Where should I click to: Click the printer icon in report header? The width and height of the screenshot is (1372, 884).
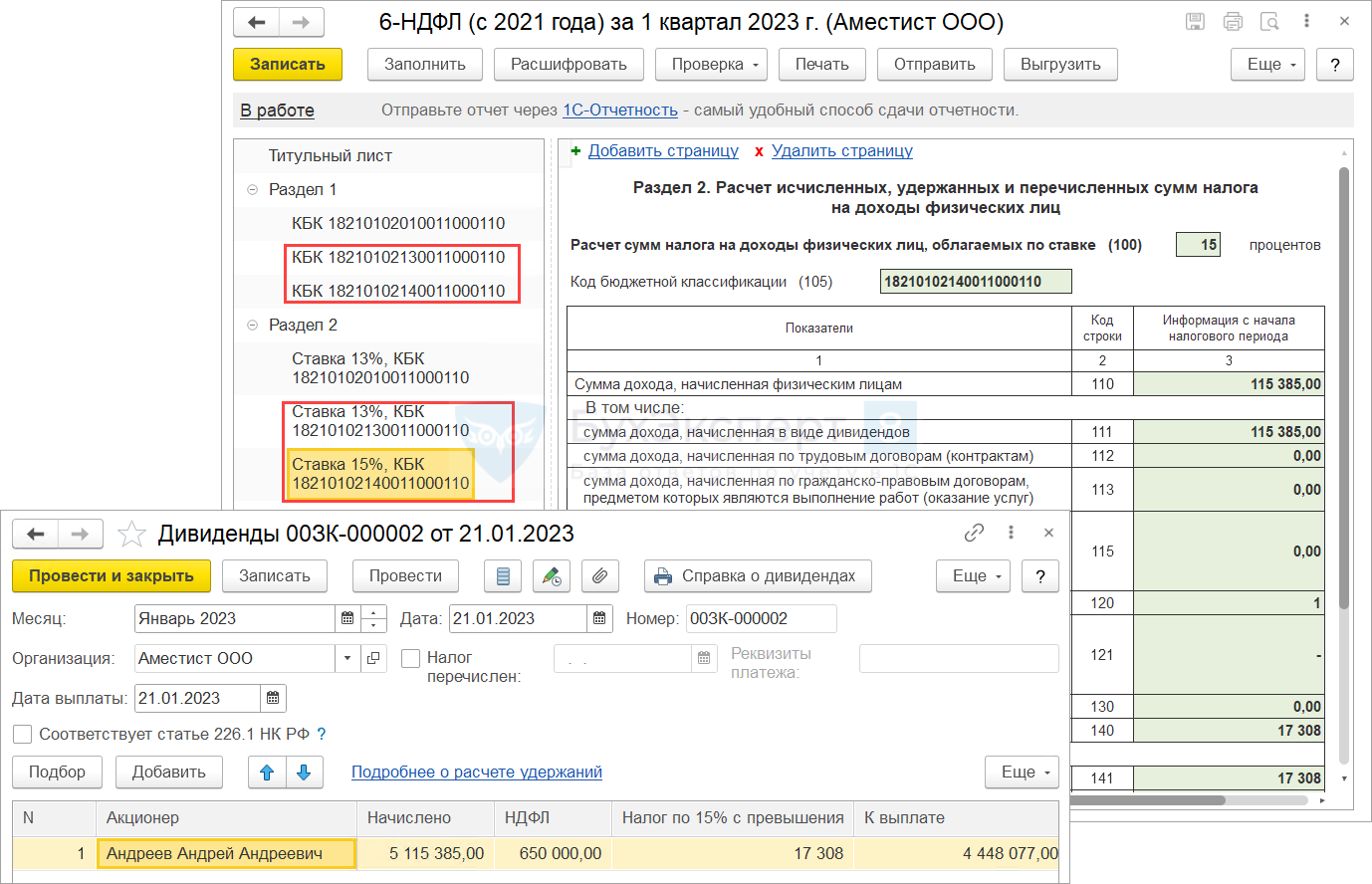(x=1233, y=21)
